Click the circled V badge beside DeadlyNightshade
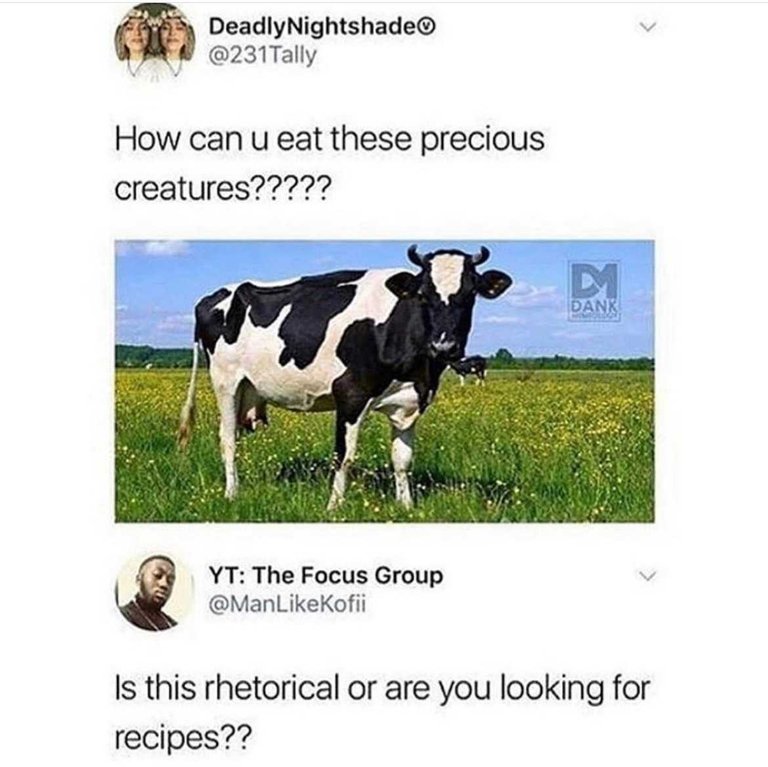 point(429,26)
